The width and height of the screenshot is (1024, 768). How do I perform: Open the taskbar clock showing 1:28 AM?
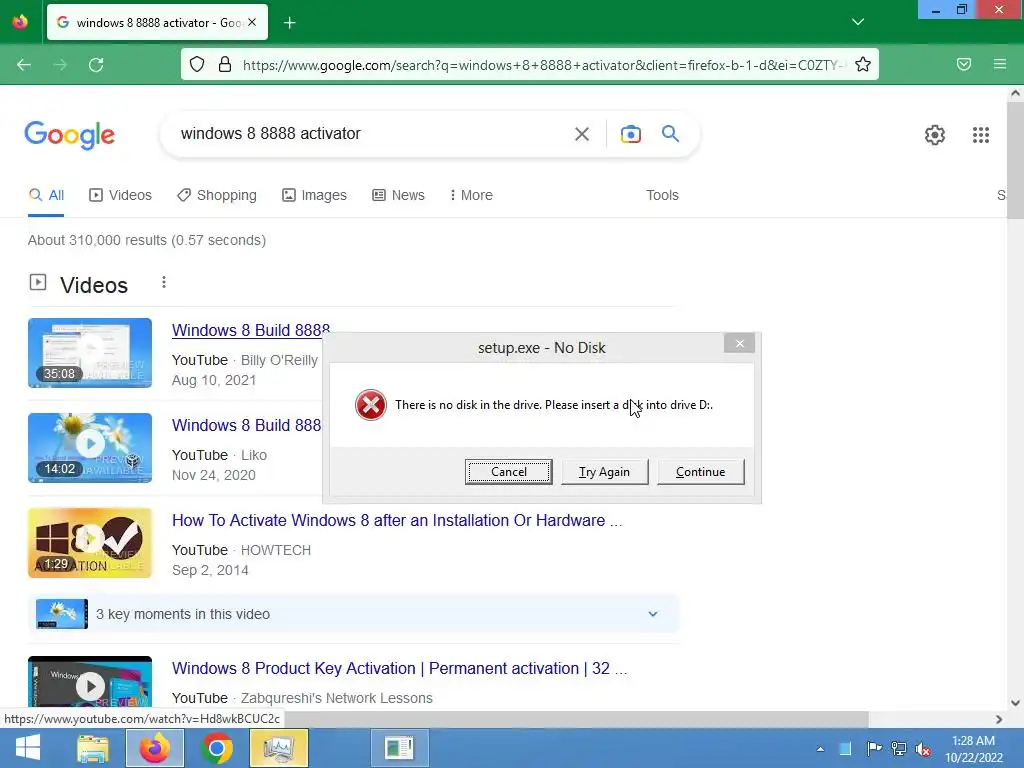coord(974,749)
